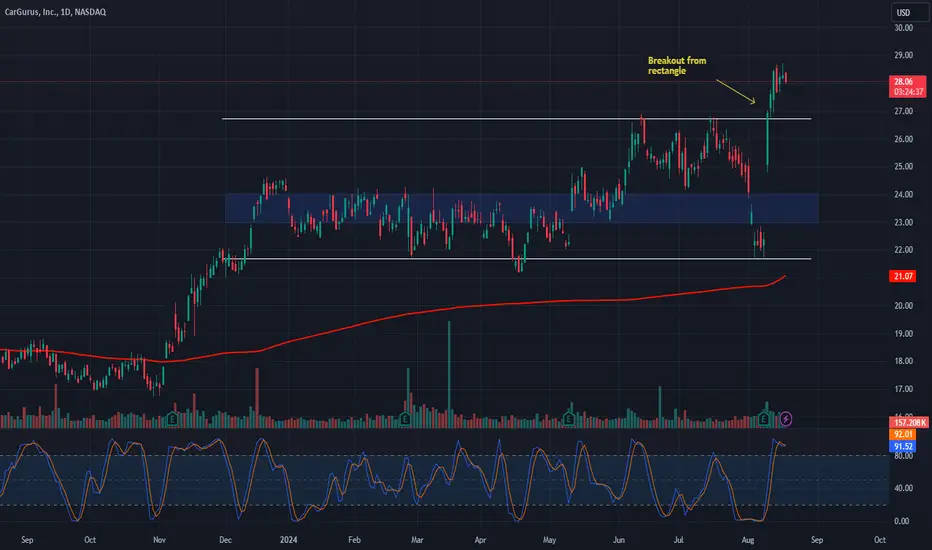Click the 40.00 stochastic scale label

click(903, 488)
